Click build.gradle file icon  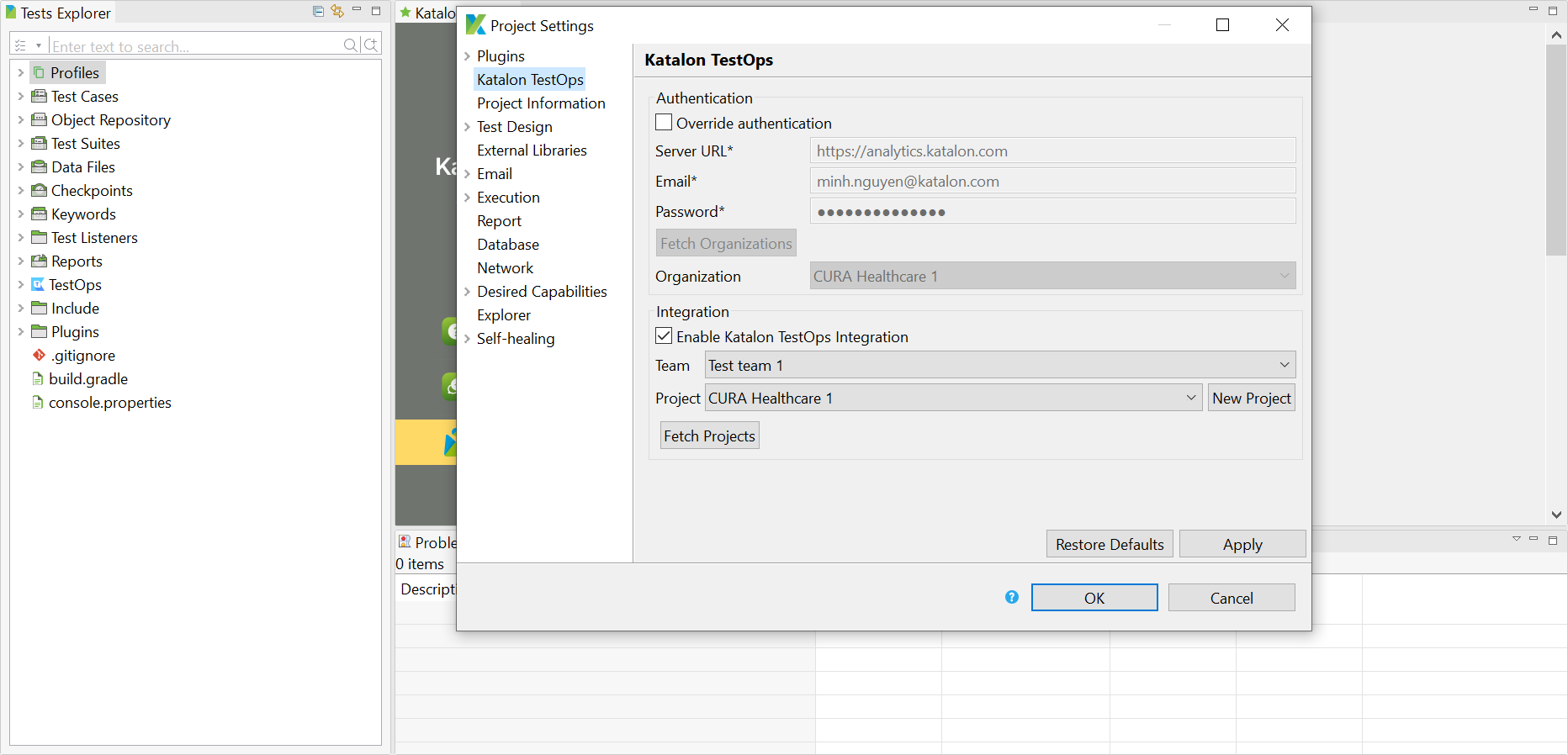click(38, 378)
